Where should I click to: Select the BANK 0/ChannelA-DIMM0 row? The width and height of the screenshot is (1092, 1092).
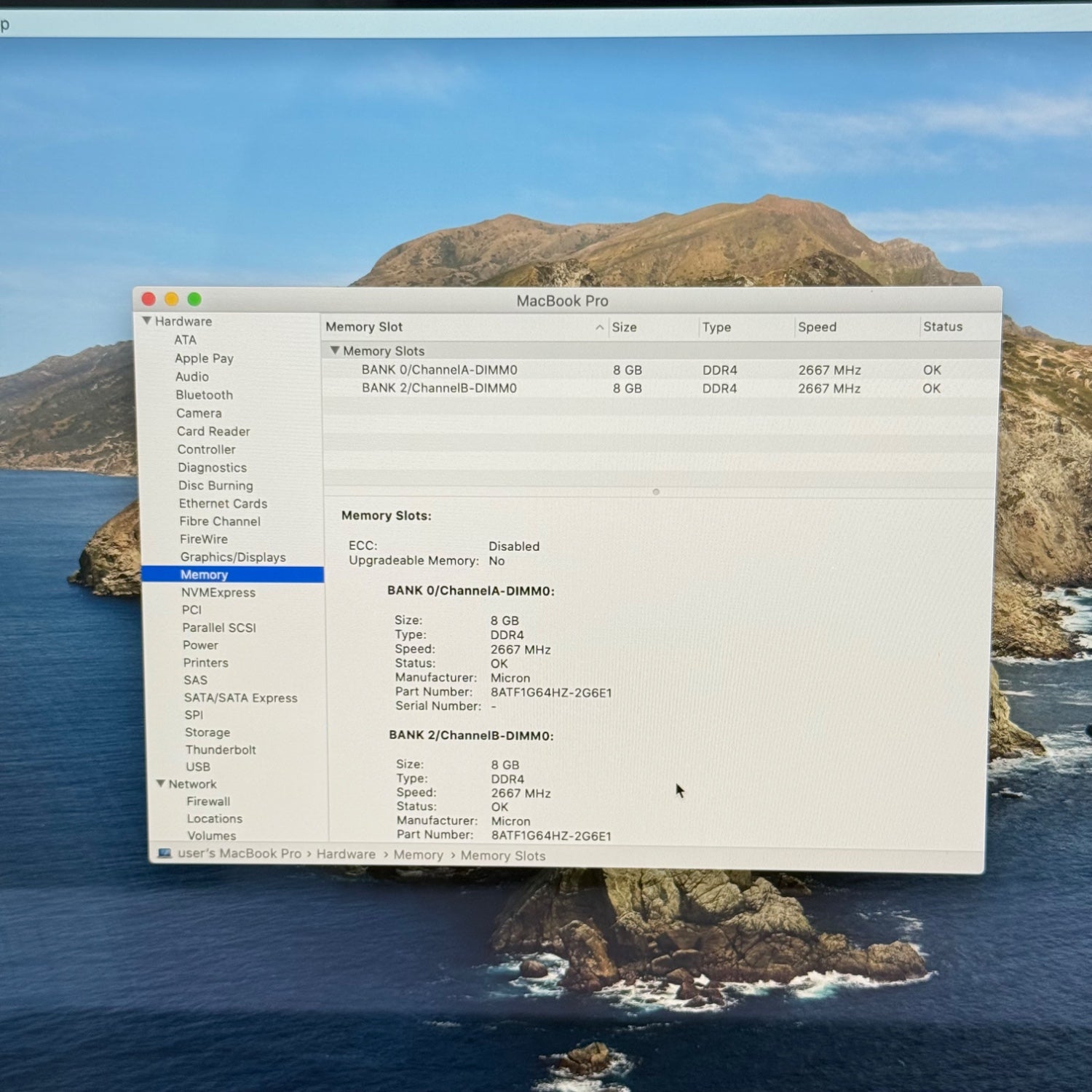point(439,370)
